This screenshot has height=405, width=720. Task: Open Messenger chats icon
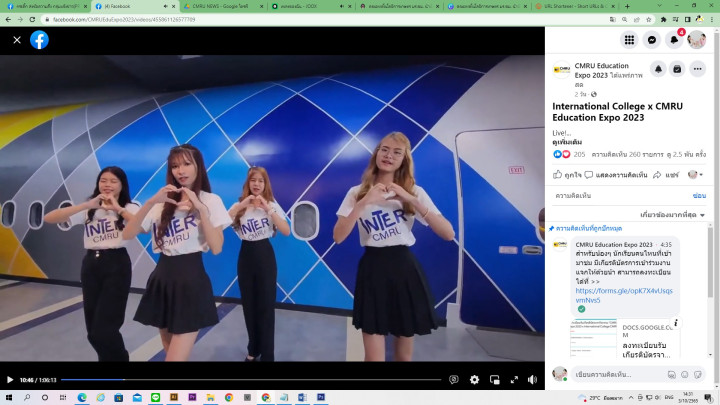(x=652, y=40)
